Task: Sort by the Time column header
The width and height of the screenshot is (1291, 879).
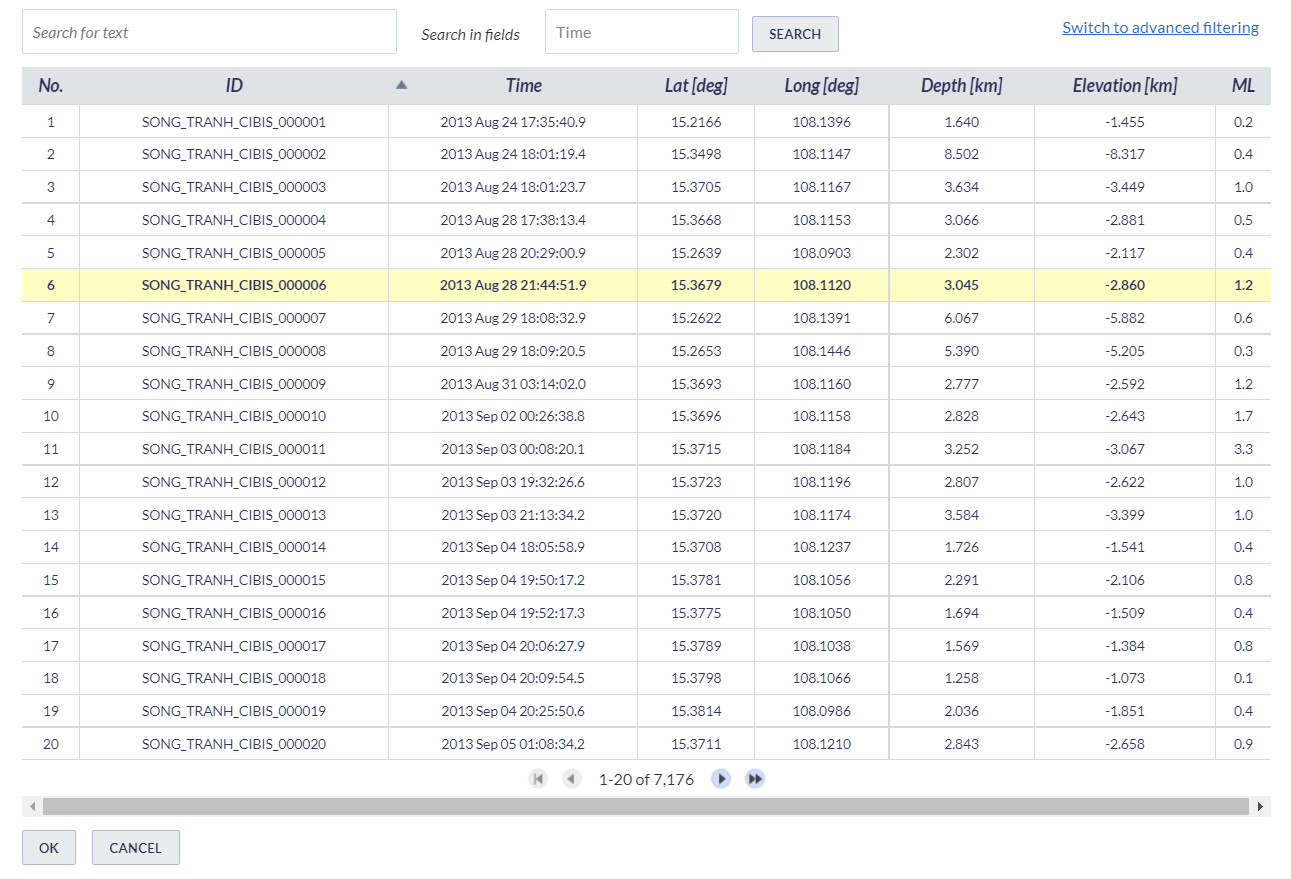Action: pos(523,86)
